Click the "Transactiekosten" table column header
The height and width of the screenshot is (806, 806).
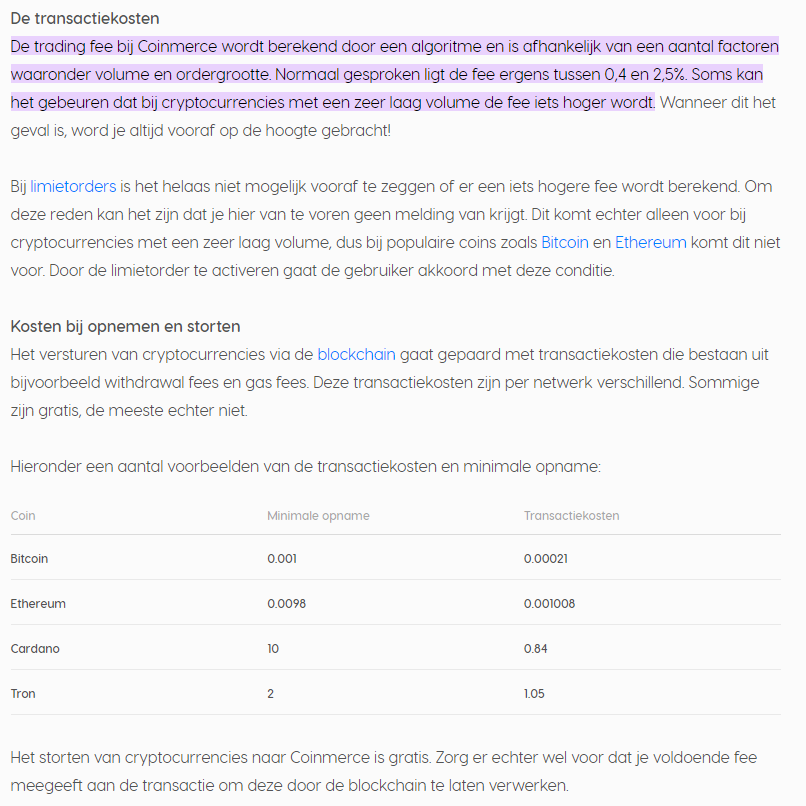click(571, 516)
